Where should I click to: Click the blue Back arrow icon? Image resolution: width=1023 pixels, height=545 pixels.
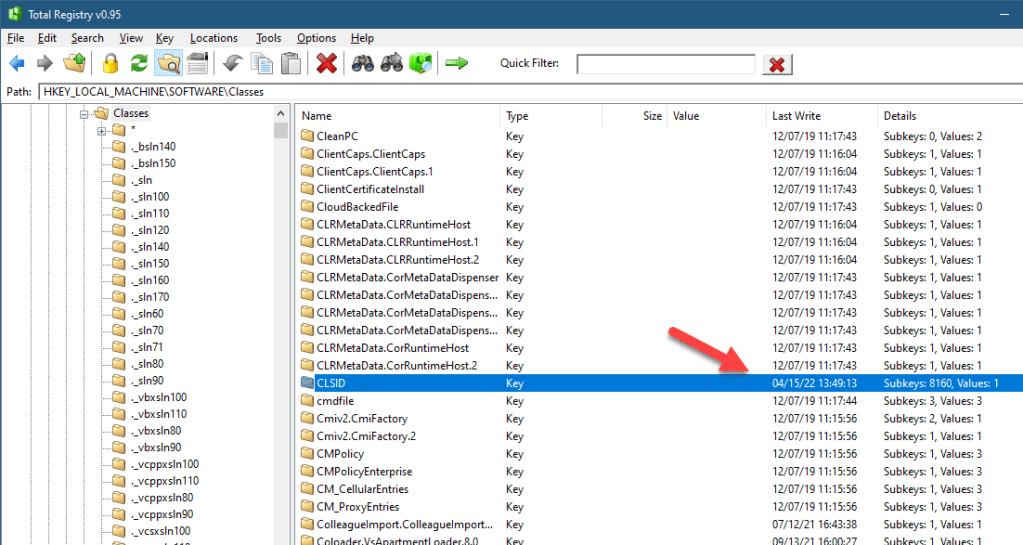16,64
